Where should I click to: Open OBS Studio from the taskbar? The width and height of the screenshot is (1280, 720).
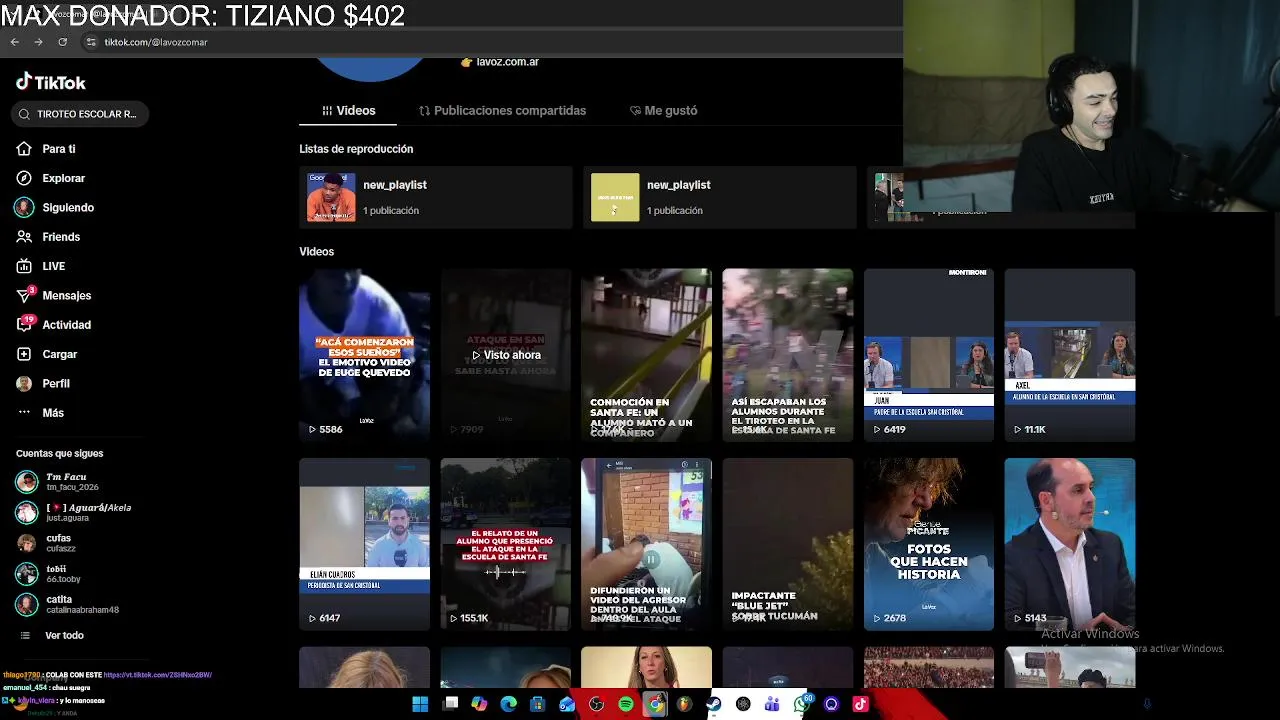pos(597,704)
